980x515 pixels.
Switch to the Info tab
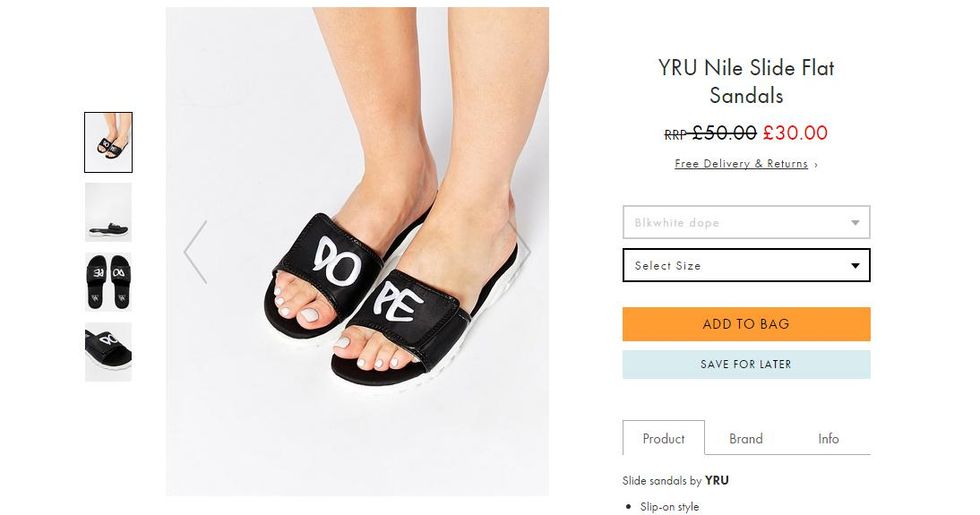(828, 439)
